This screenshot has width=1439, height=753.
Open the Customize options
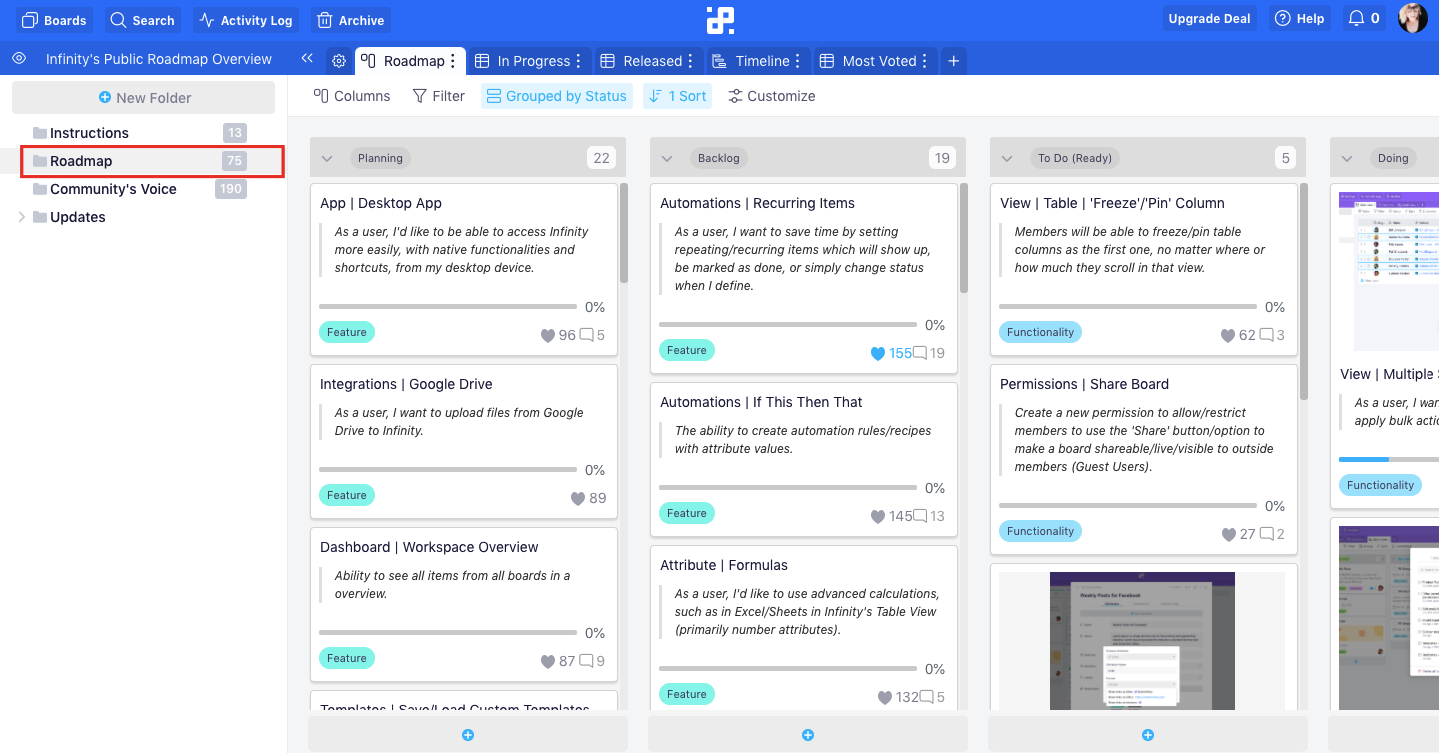771,96
